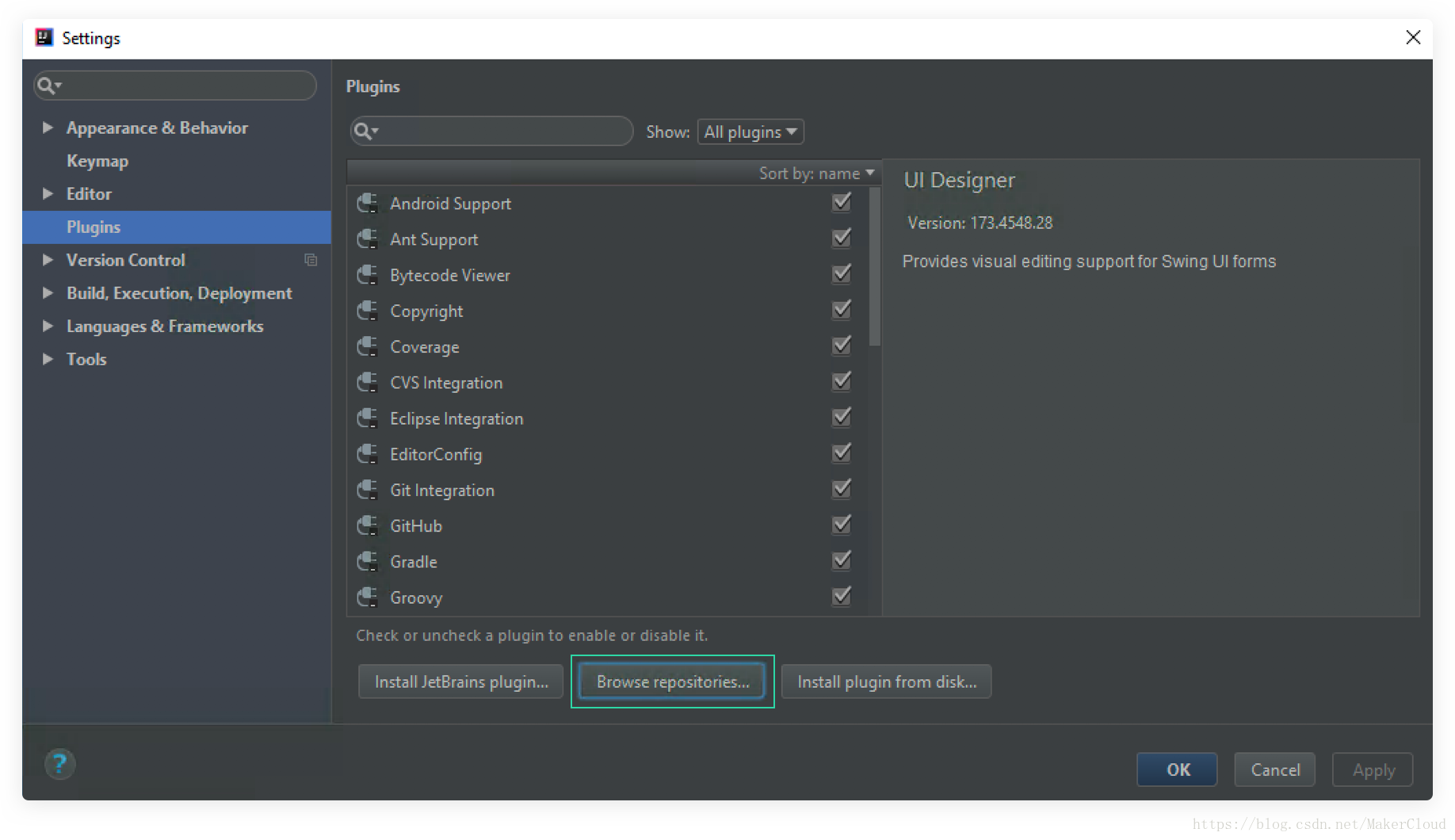Uncheck the GitHub plugin checkbox
Viewport: 1455px width, 840px height.
click(x=842, y=525)
